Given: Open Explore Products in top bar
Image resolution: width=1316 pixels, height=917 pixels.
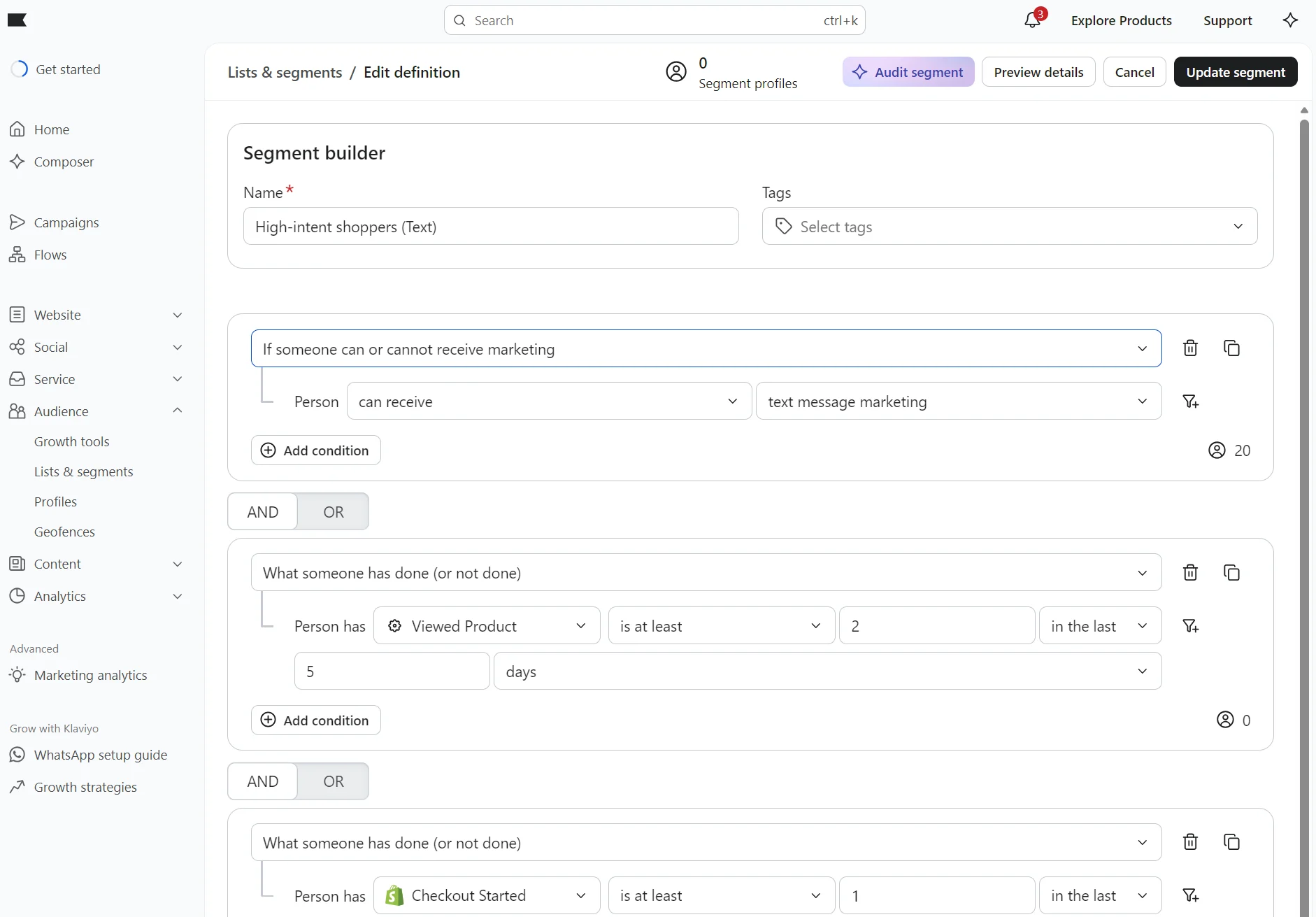Looking at the screenshot, I should point(1122,20).
